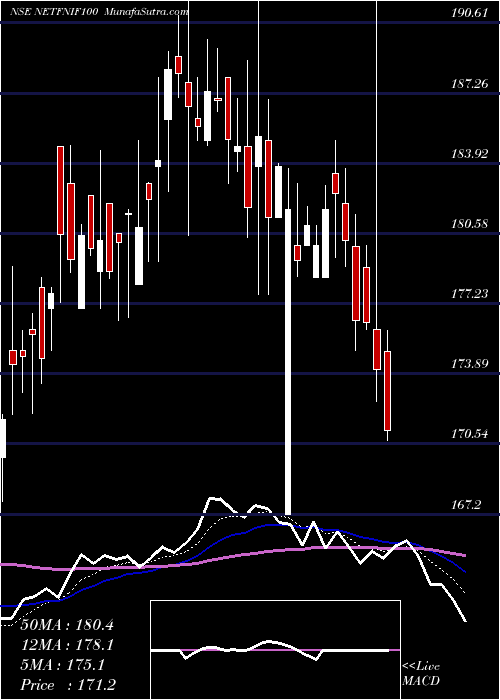Click the 177.23 price axis label
The width and height of the screenshot is (500, 700).
point(469,294)
